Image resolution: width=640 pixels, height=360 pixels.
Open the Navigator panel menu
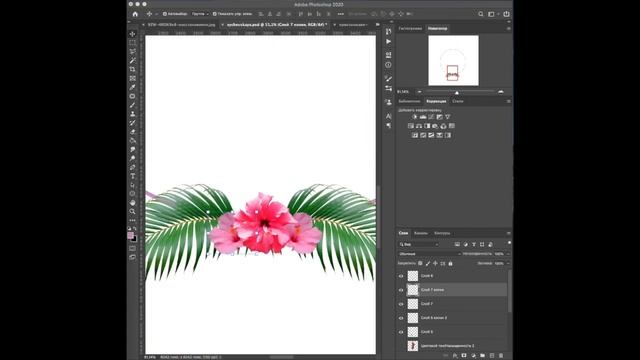pyautogui.click(x=509, y=29)
